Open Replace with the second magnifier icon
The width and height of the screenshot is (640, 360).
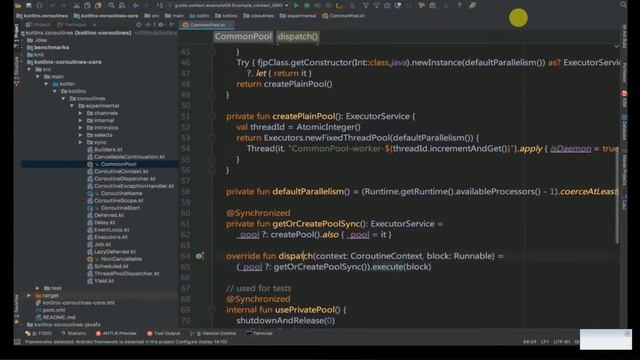(122, 5)
